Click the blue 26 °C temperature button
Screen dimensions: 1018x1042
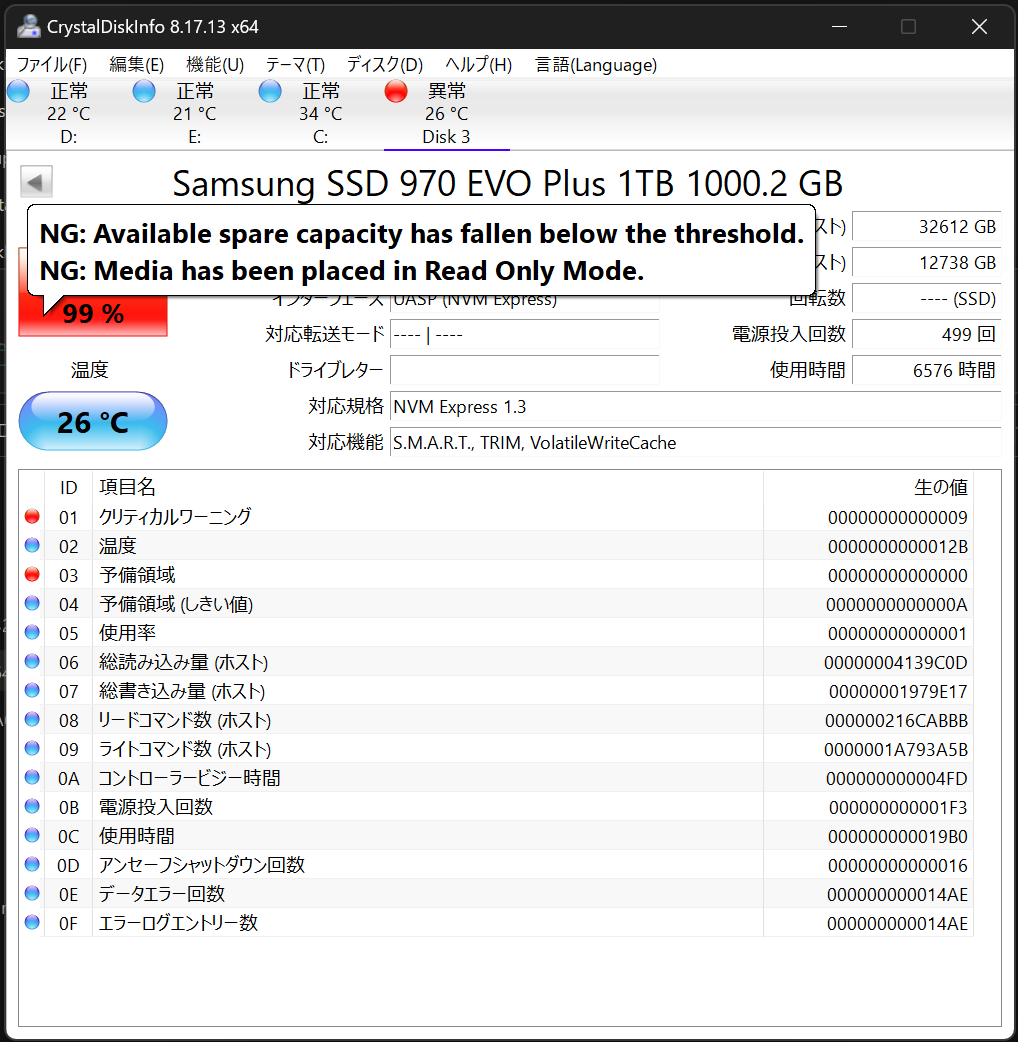coord(93,421)
